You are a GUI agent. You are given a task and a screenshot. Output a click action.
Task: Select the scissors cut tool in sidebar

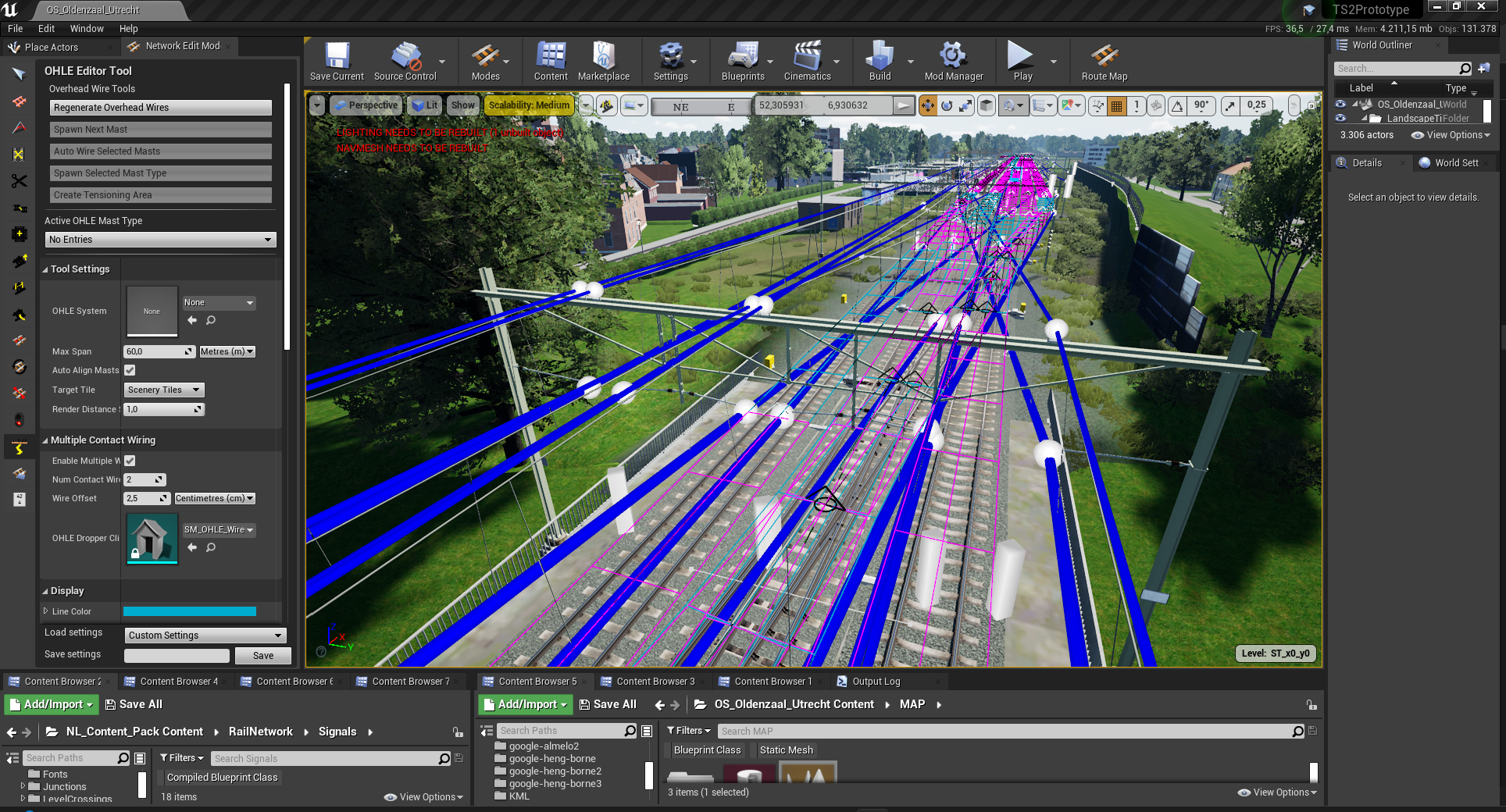(20, 181)
